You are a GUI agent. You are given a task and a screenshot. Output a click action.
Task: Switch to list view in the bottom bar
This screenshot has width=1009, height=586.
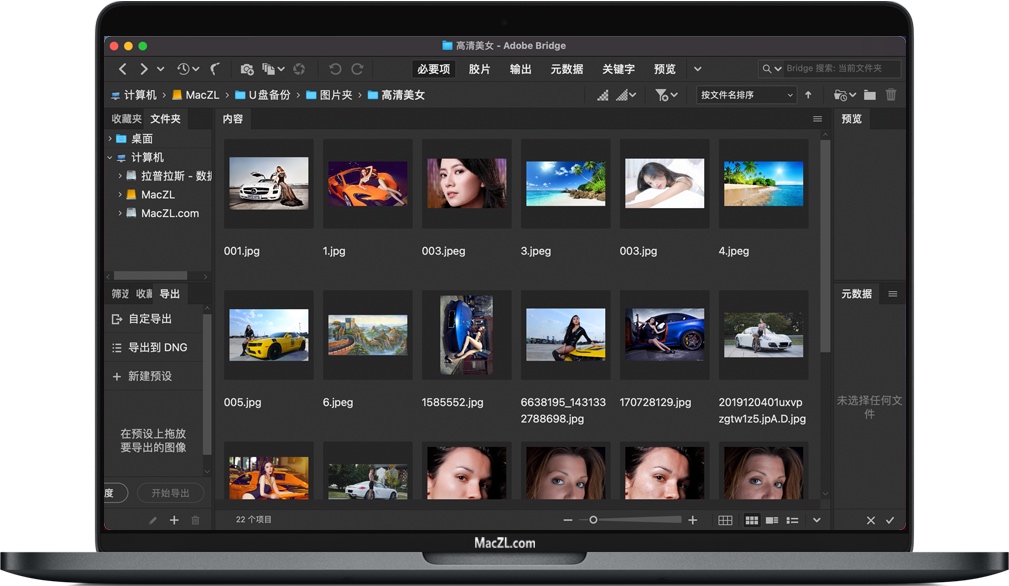(792, 520)
